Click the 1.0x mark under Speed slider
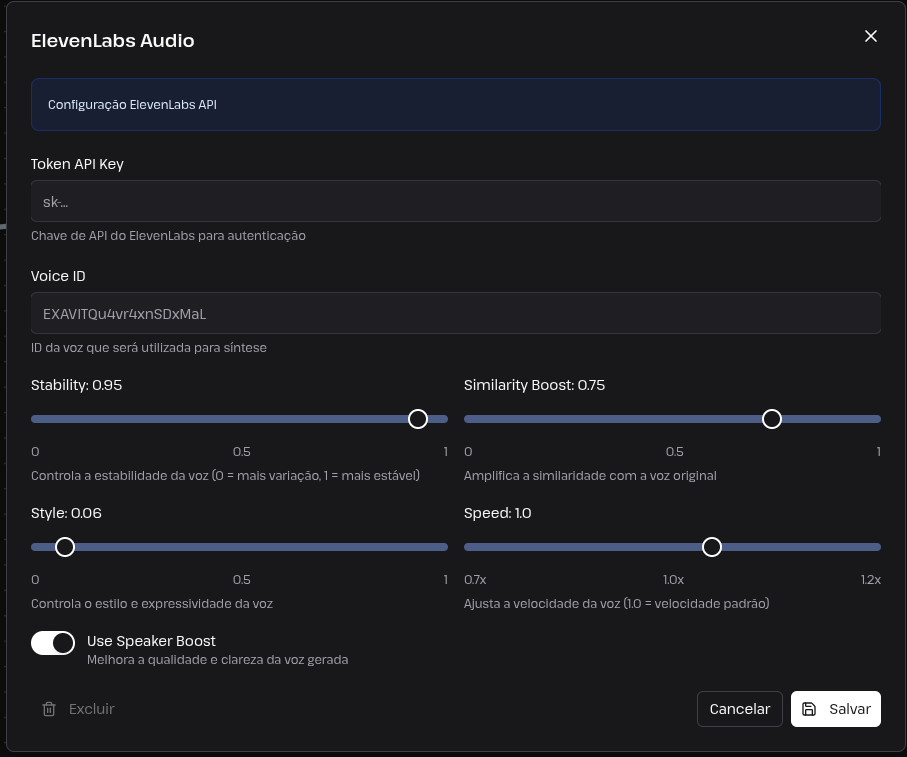The image size is (907, 757). point(673,579)
